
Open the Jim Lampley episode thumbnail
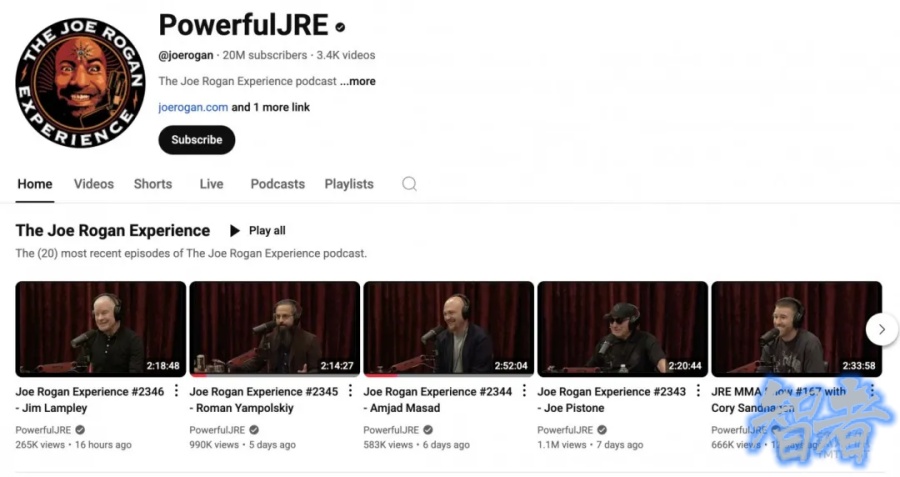100,329
